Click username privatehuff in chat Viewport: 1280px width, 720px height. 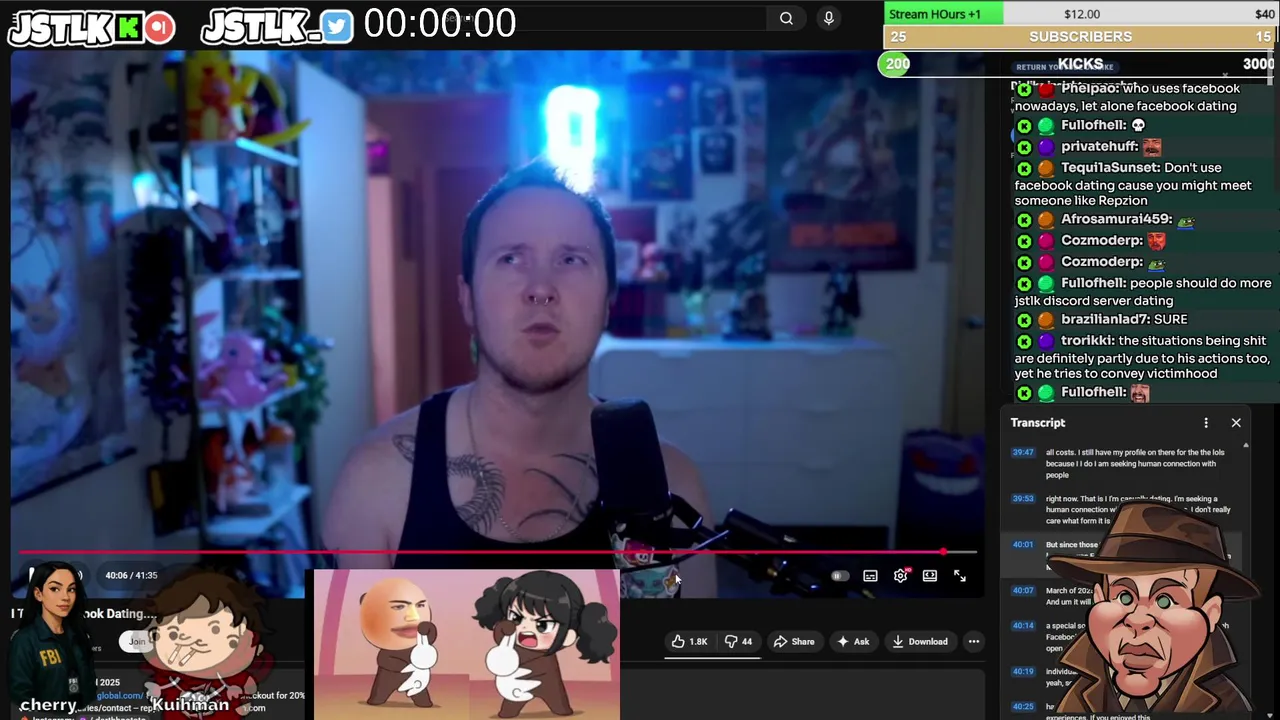coord(1100,146)
